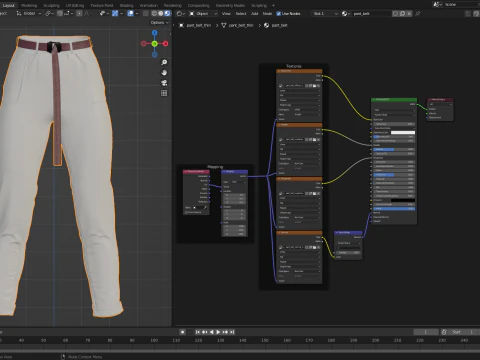The image size is (480, 360).
Task: Open the viewport Options dropdown
Action: coord(160,23)
